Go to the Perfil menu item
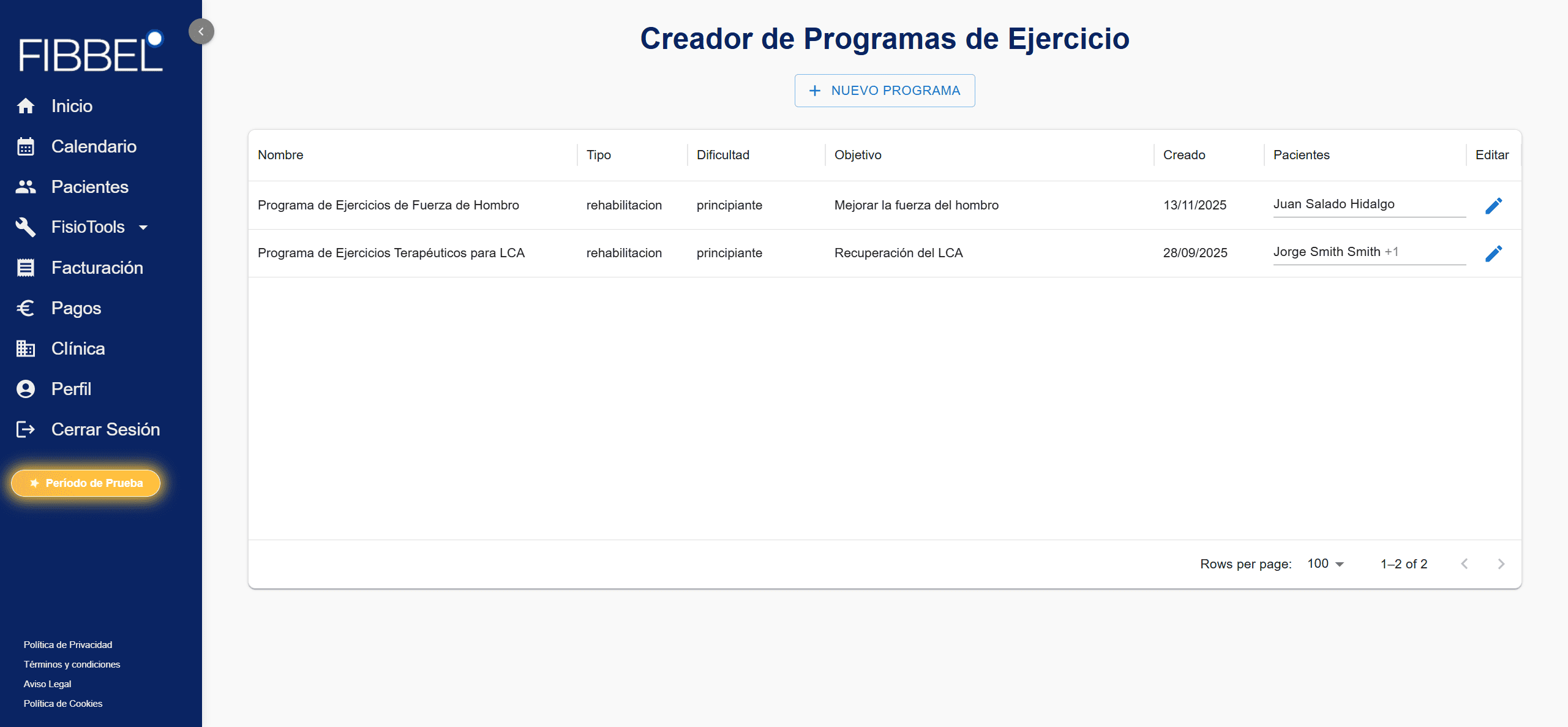Screen dimensions: 1568x727 click(71, 389)
